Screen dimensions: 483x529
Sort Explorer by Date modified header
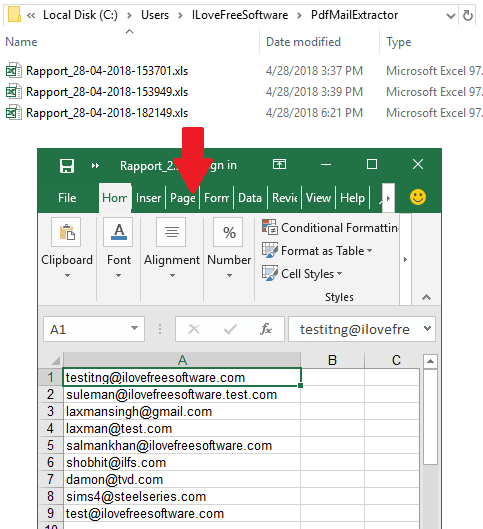click(303, 42)
